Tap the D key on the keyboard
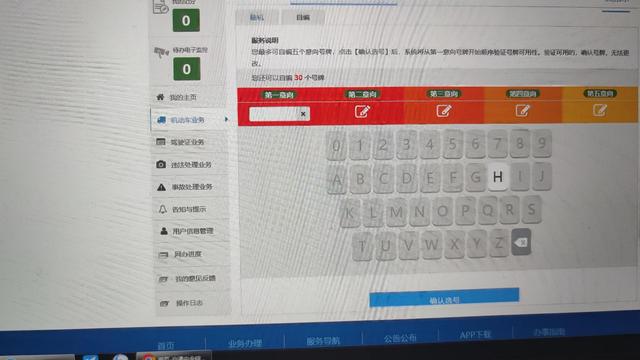640x360 pixels. pyautogui.click(x=407, y=178)
